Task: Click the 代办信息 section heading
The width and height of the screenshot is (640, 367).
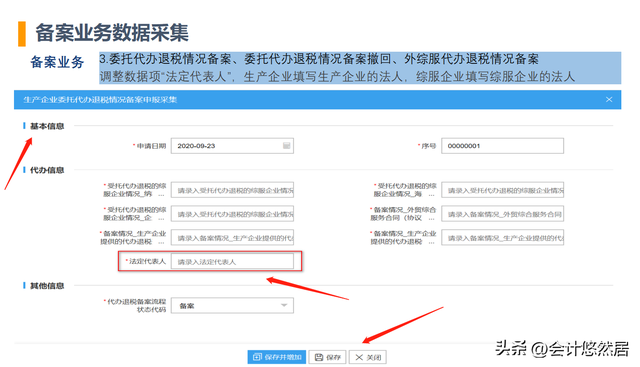Action: [x=47, y=170]
